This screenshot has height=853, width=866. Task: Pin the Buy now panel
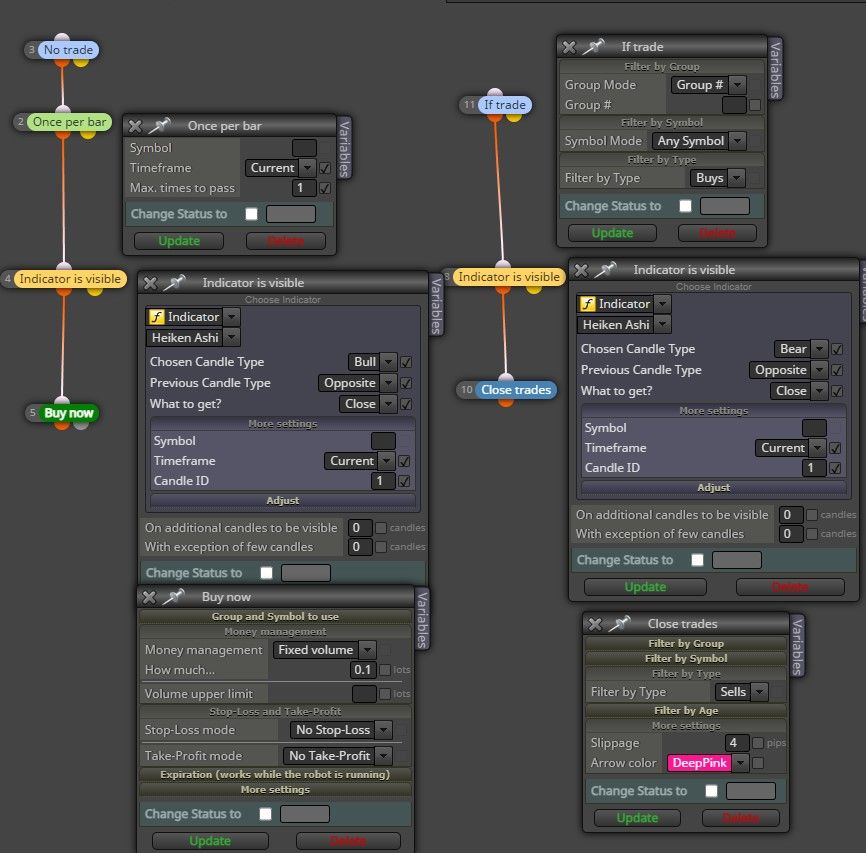(173, 597)
